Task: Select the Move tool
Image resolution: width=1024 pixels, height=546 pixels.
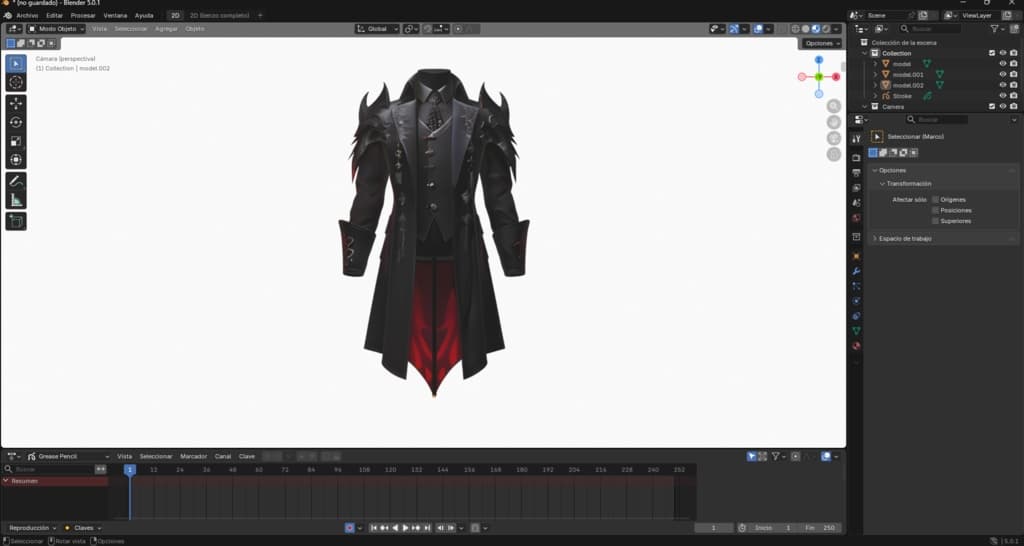Action: coord(16,103)
